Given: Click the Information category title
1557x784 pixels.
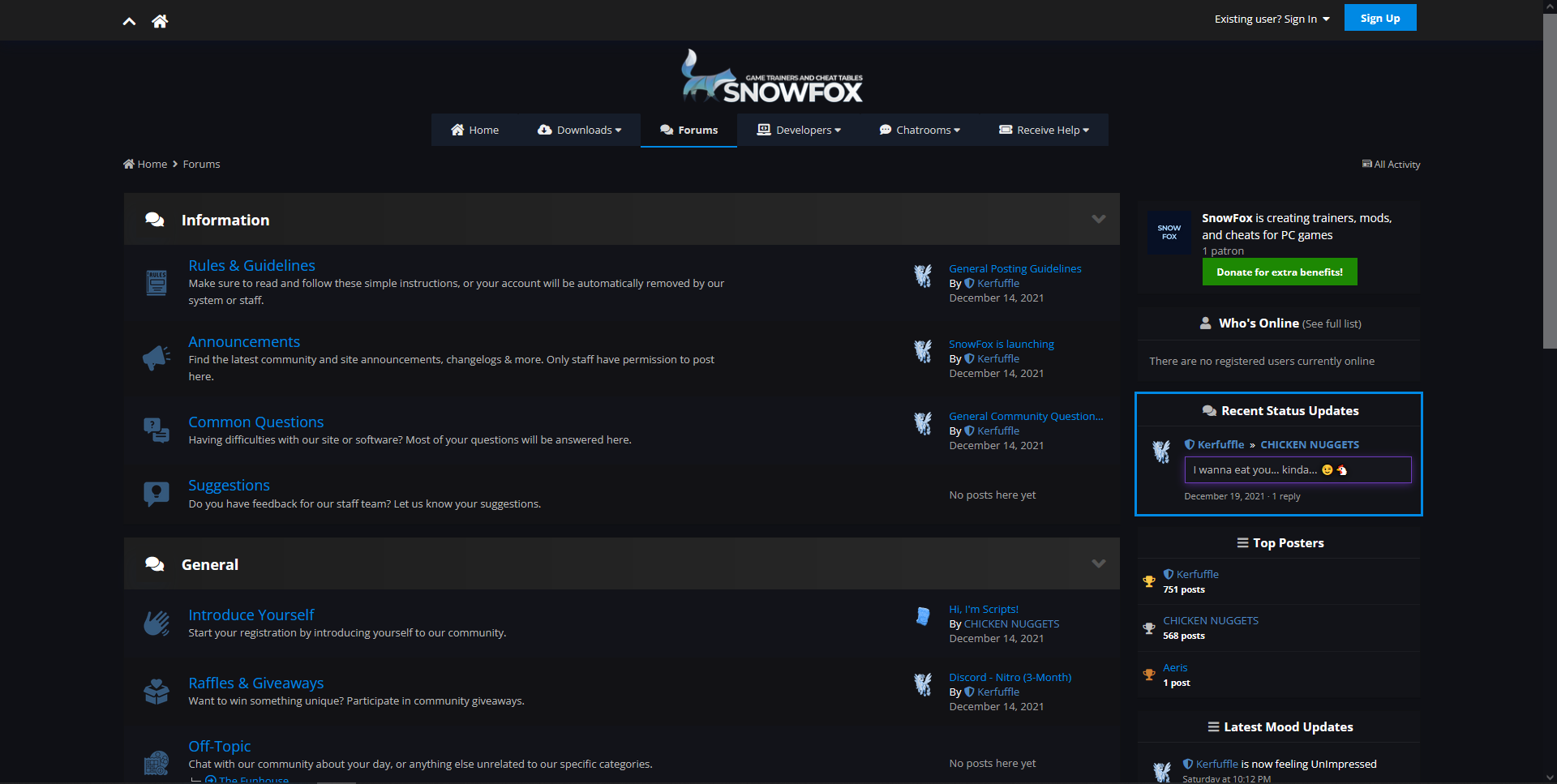Looking at the screenshot, I should click(x=225, y=220).
